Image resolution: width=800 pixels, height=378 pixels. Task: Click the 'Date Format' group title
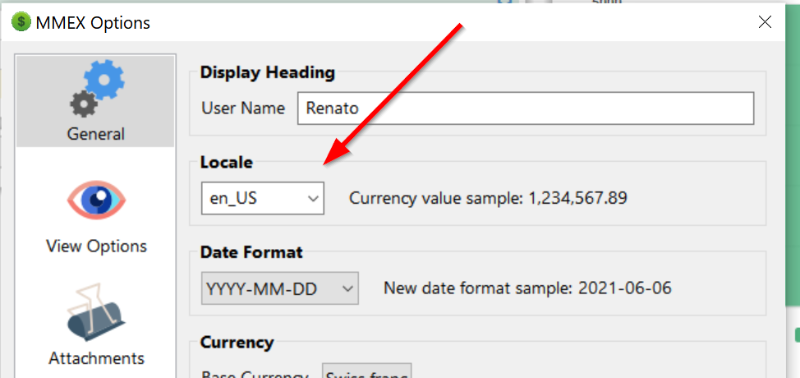coord(251,252)
